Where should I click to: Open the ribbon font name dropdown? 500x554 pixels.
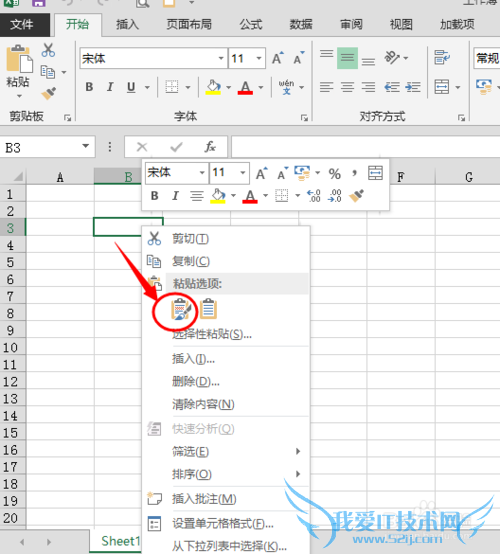(x=221, y=58)
